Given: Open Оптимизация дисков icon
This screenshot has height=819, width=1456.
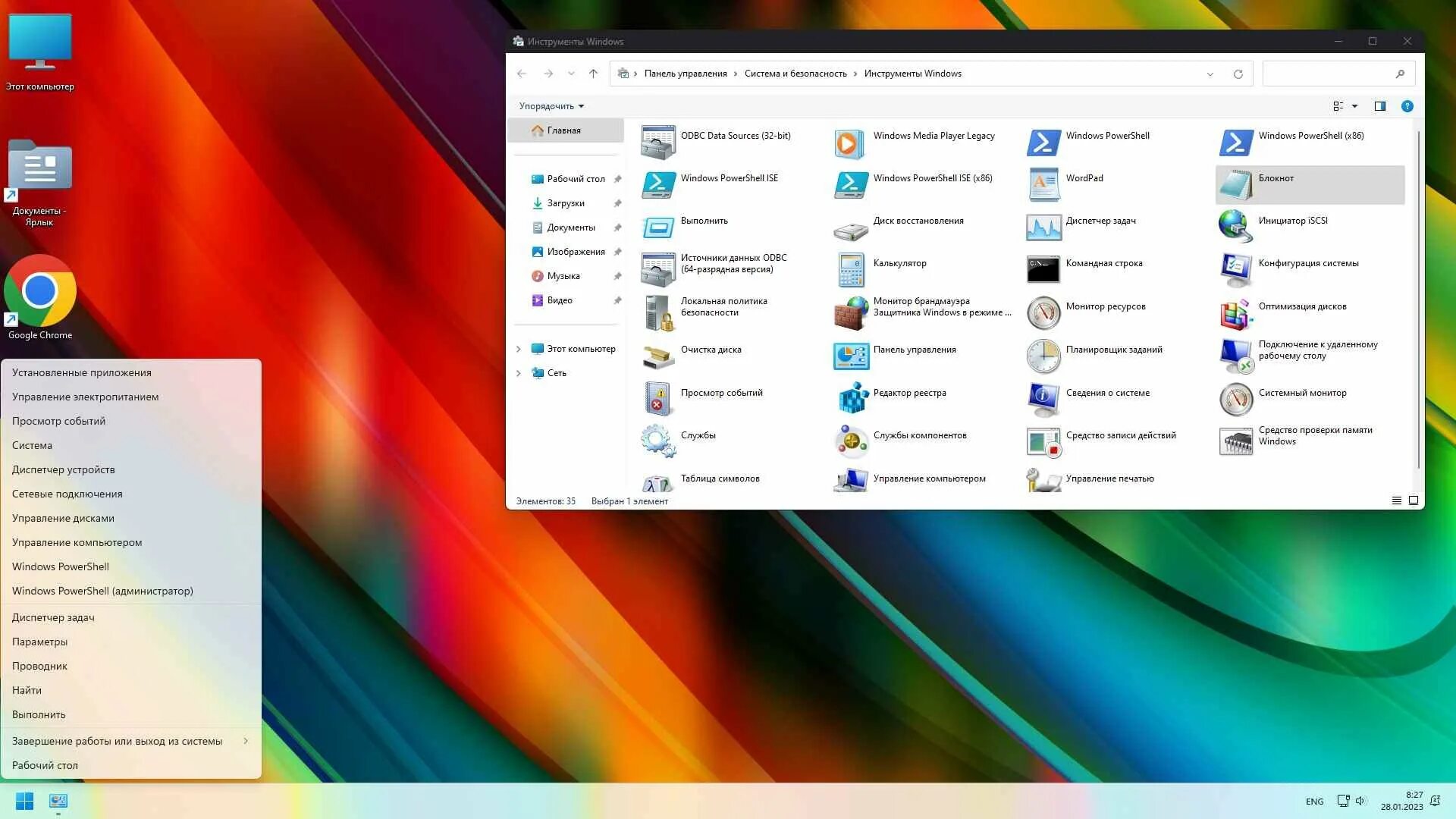Looking at the screenshot, I should pos(1235,313).
